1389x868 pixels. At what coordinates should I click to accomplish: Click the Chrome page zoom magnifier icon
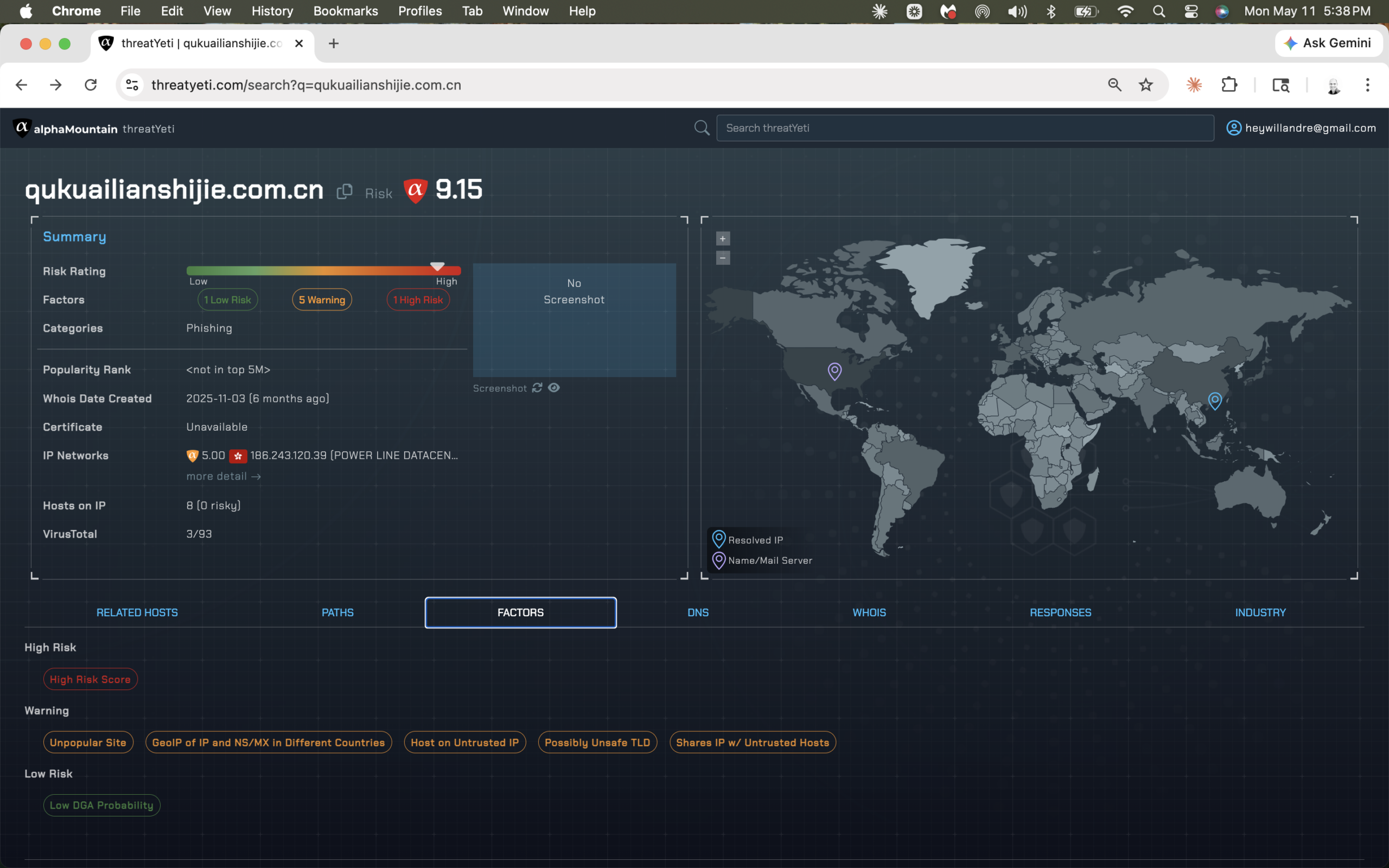point(1114,85)
